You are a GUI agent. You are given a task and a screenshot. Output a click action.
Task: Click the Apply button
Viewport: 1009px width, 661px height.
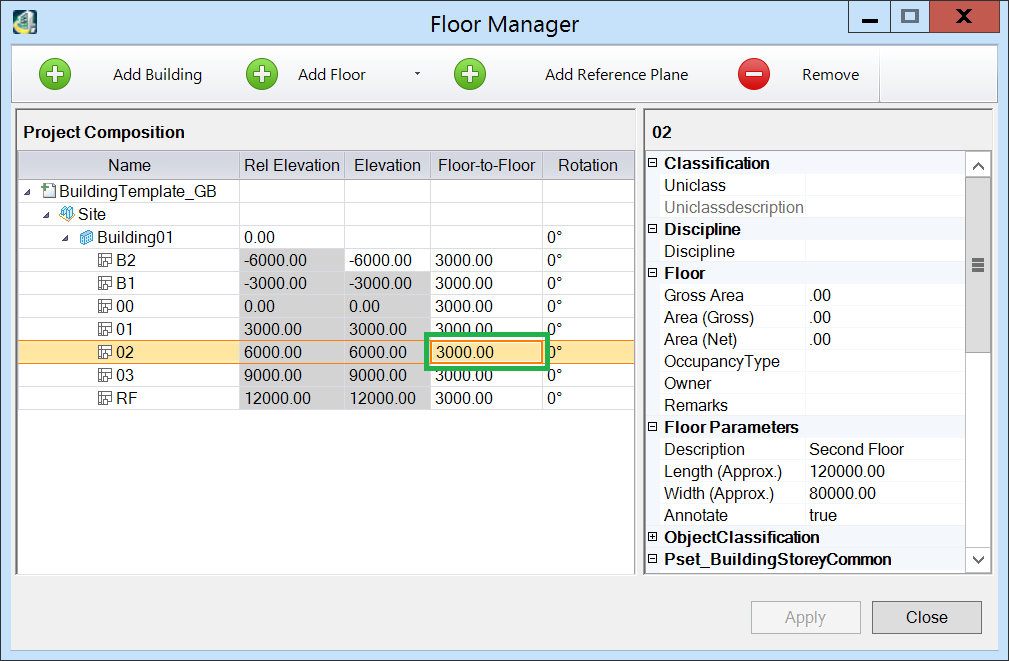click(805, 617)
